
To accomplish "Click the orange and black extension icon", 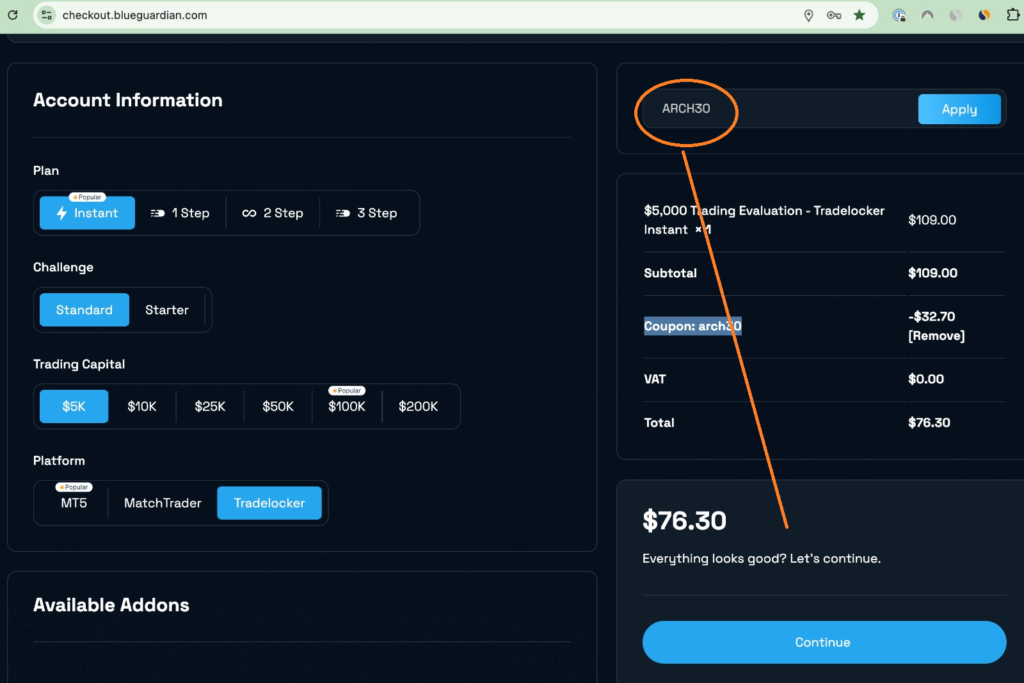I will pos(984,15).
